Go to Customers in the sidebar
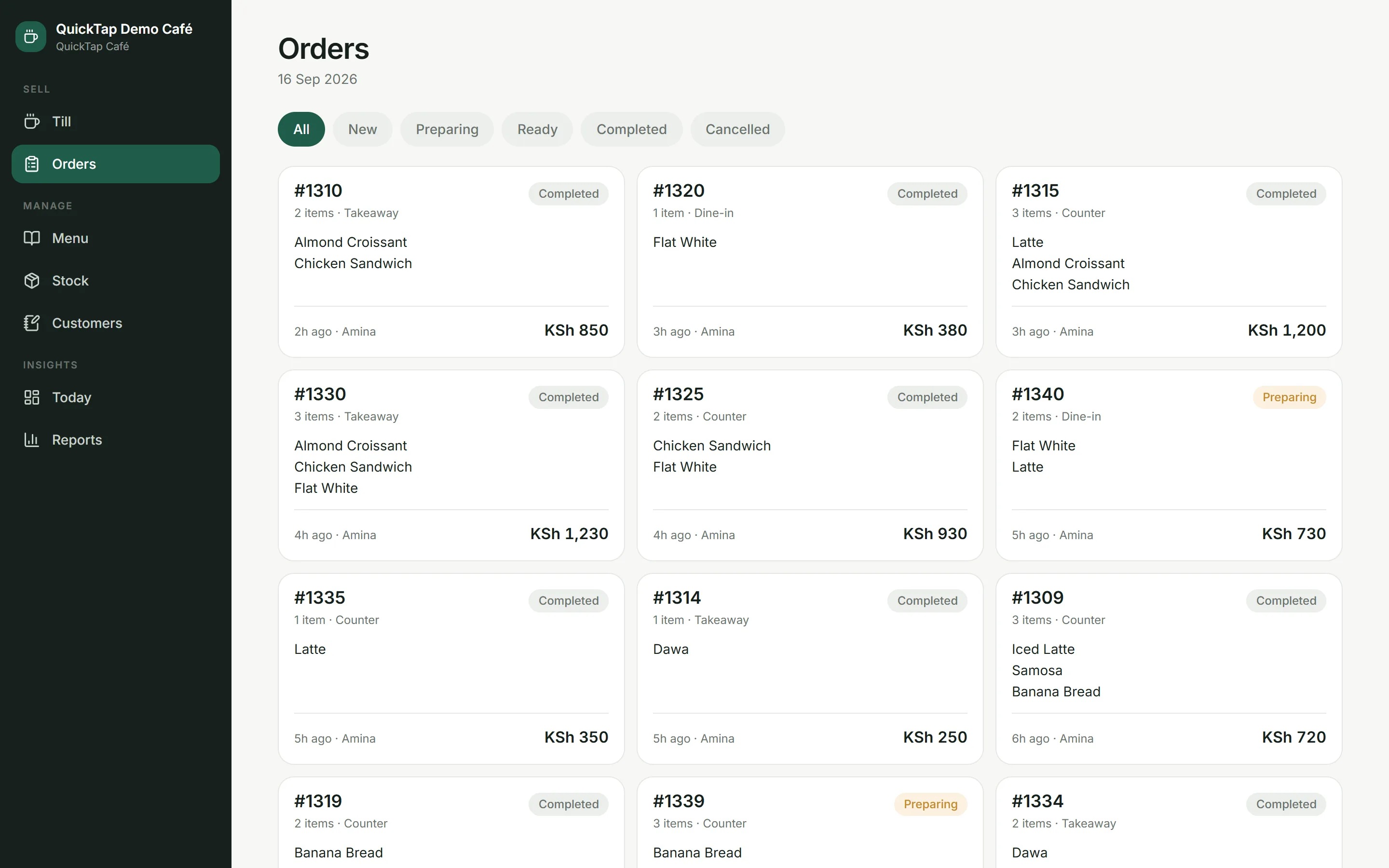The image size is (1389, 868). pyautogui.click(x=115, y=323)
